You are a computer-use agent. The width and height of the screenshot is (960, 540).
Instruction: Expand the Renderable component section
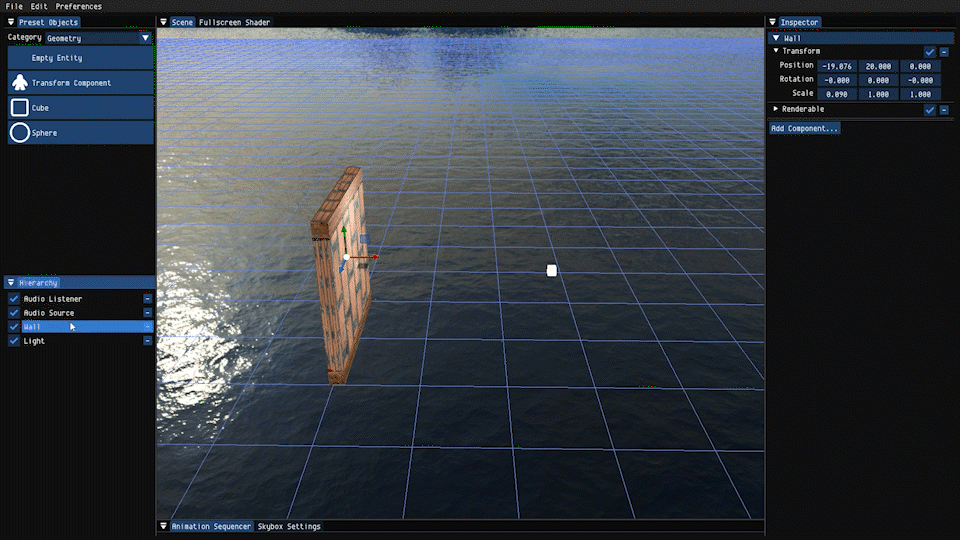point(776,109)
